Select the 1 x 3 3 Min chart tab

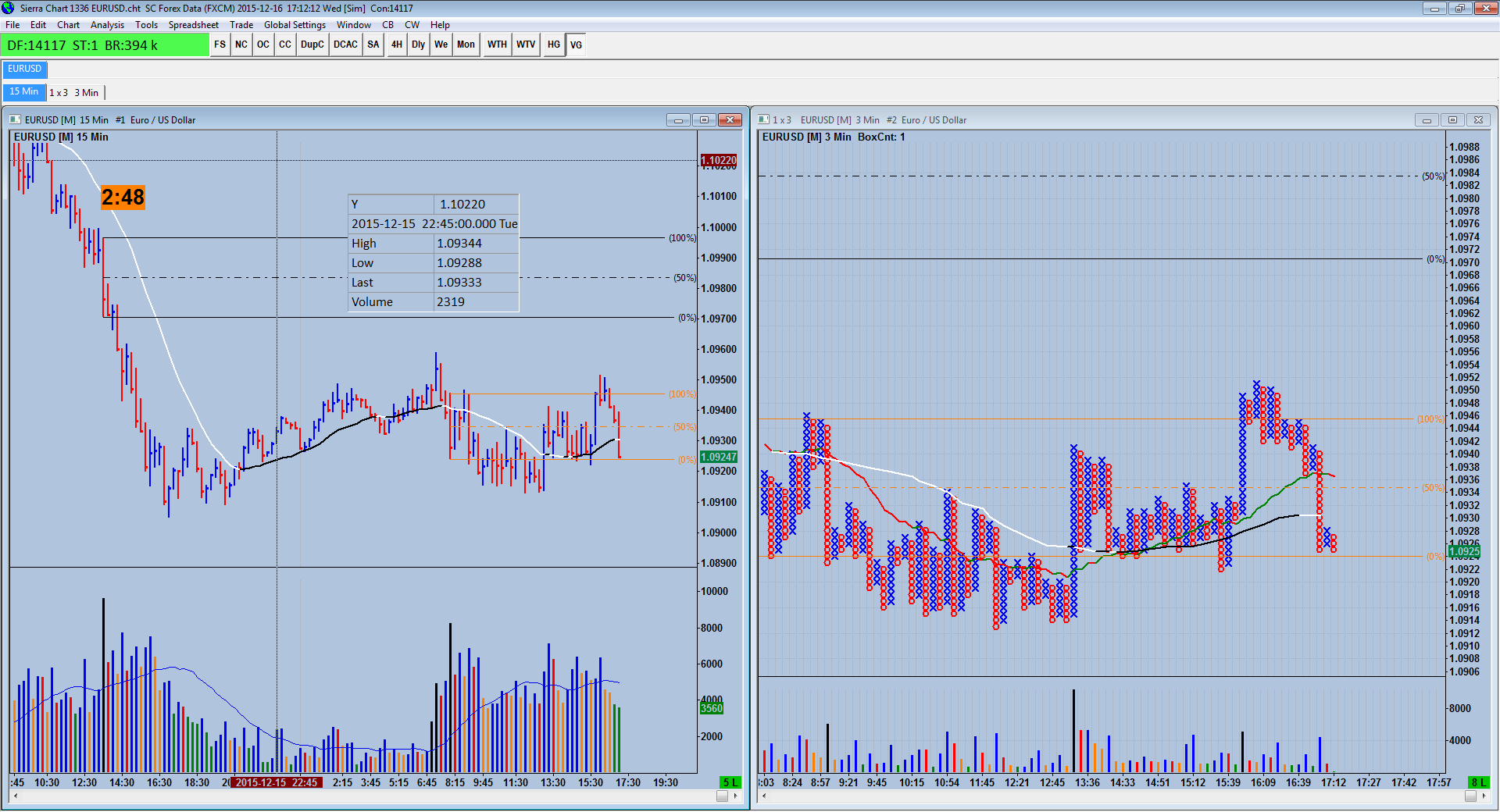point(74,92)
